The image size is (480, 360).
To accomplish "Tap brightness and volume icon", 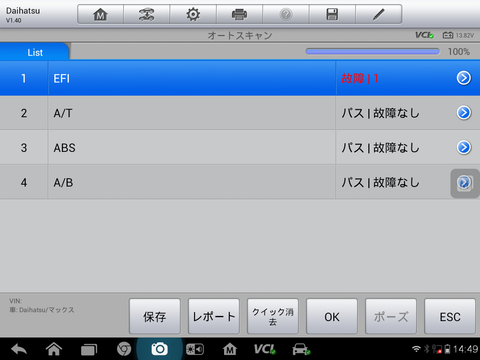I will pos(195,349).
